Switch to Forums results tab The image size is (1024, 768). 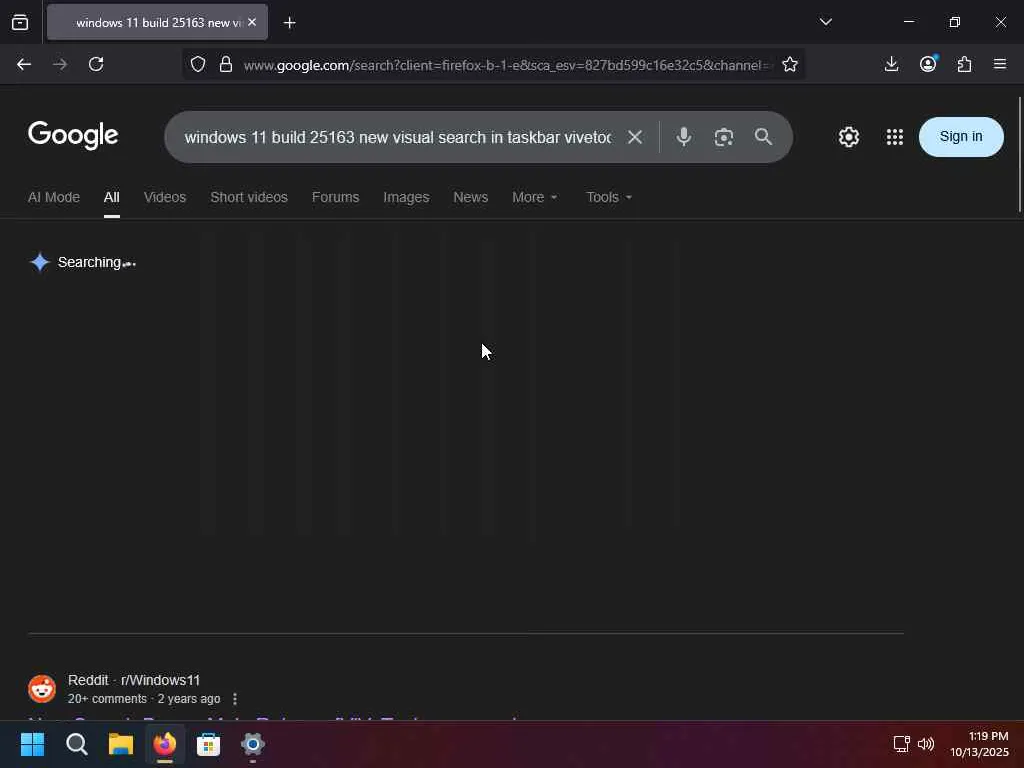coord(335,197)
